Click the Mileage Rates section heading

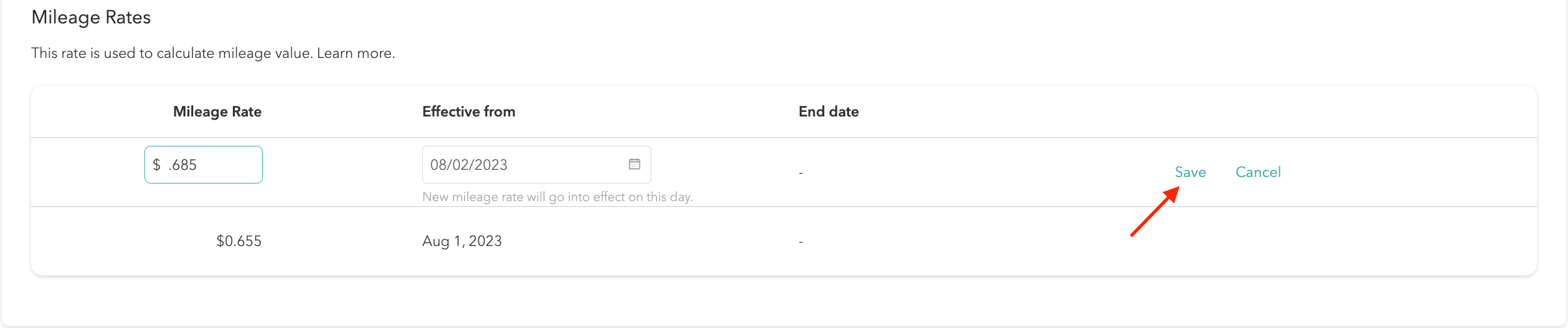click(91, 18)
